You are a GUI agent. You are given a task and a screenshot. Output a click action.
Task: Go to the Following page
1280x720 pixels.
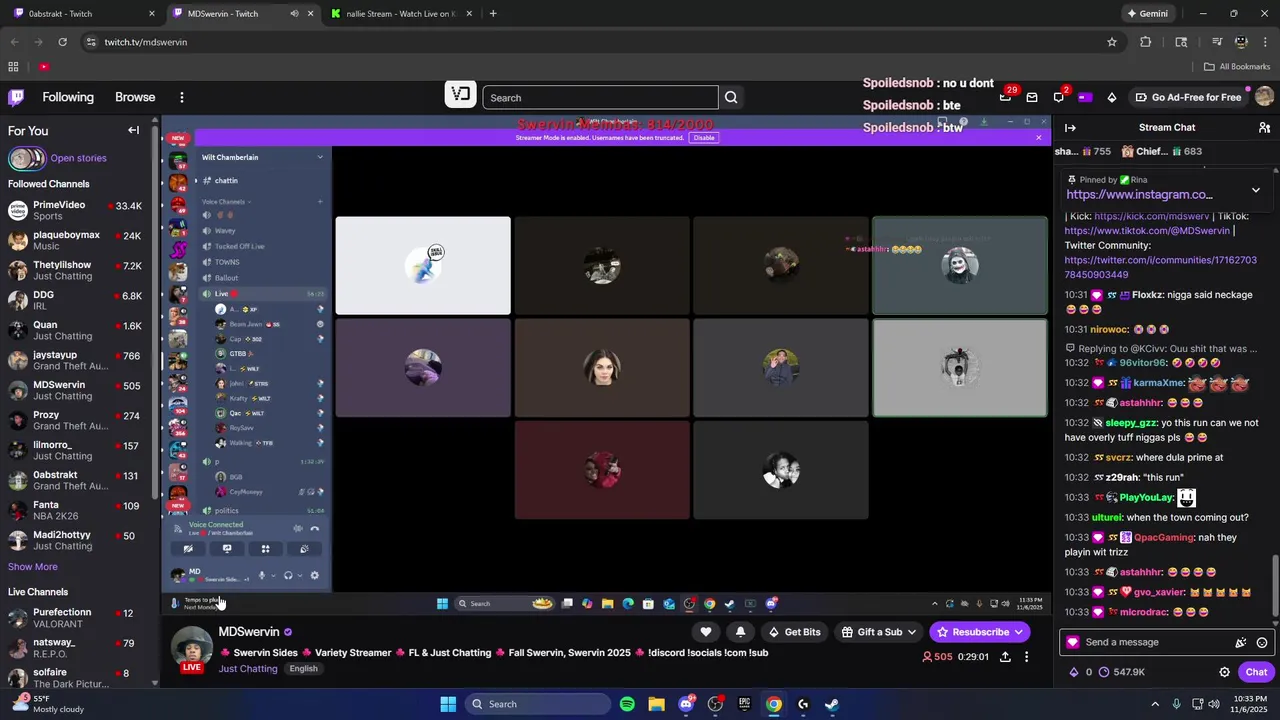[68, 97]
